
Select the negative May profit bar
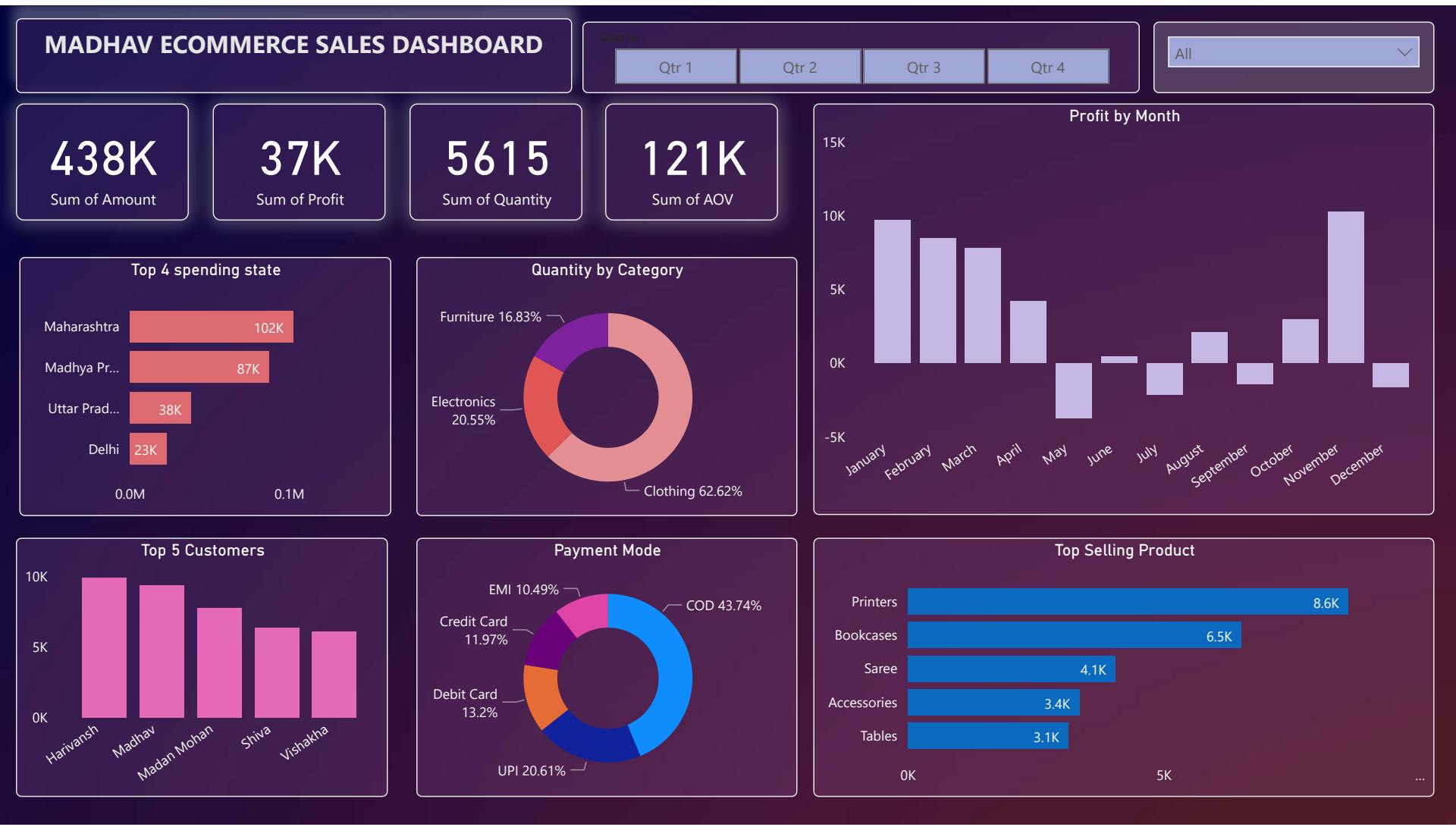(x=1073, y=390)
